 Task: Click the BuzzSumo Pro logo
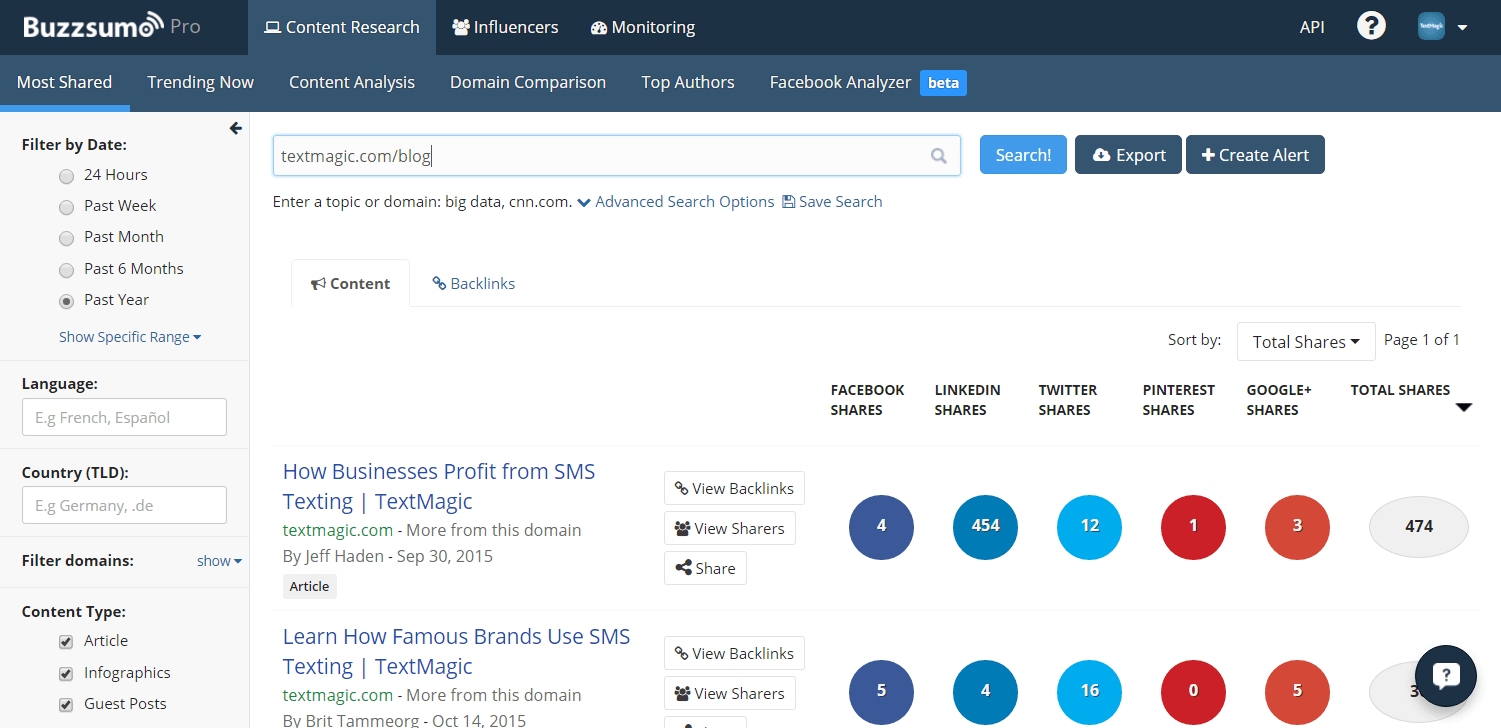click(112, 27)
